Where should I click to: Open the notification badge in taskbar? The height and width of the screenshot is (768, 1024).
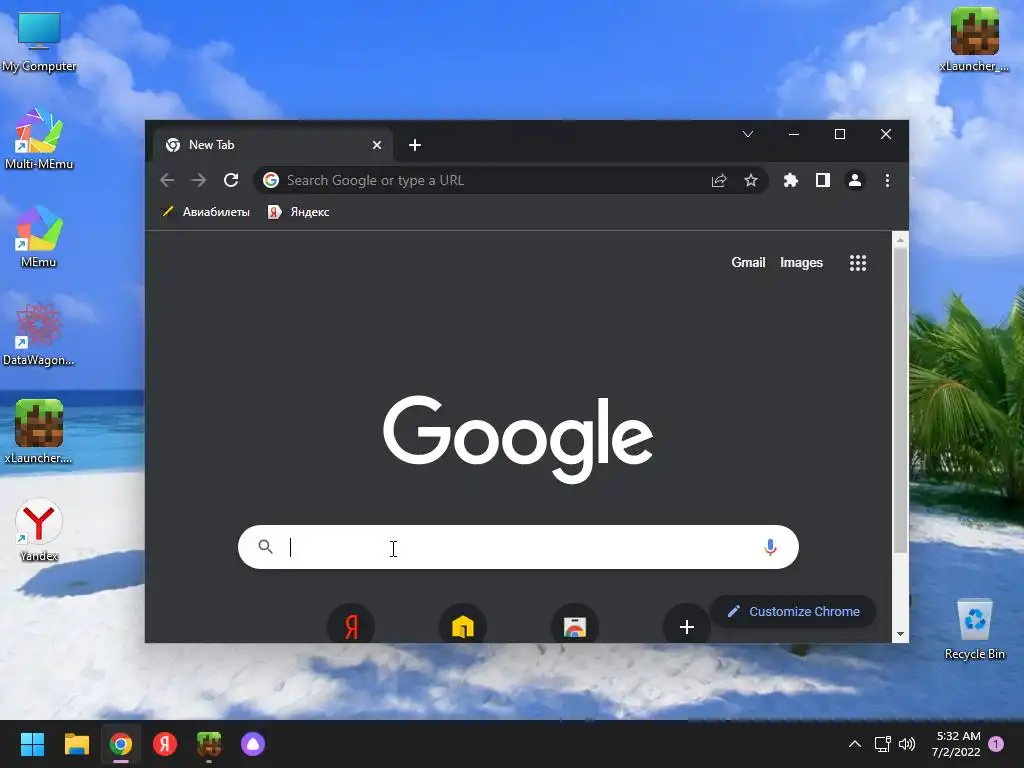[x=996, y=744]
